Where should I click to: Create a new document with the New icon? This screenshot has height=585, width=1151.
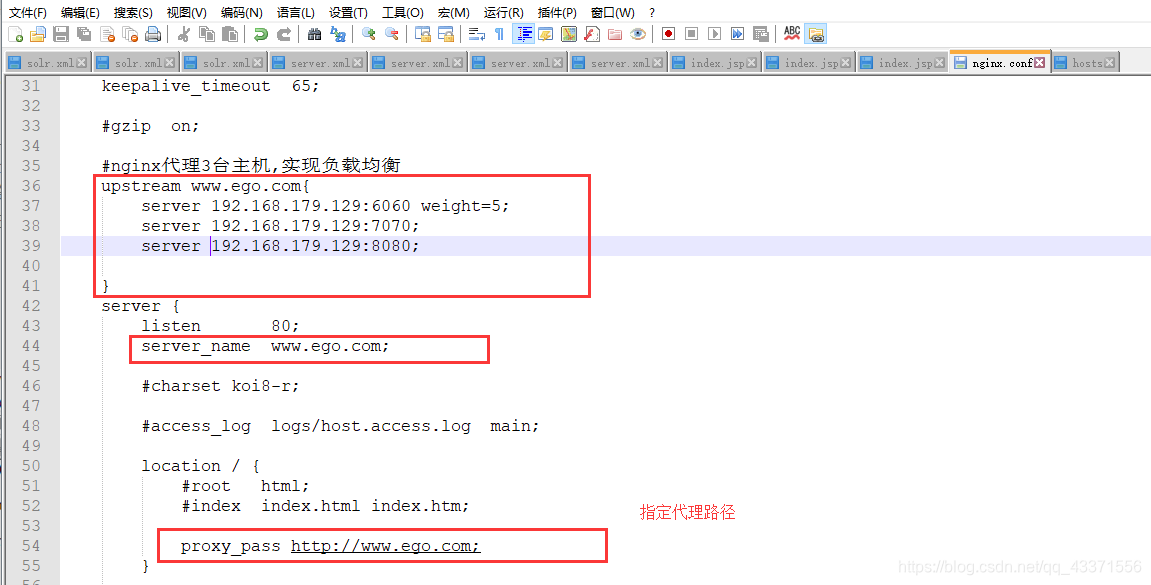(15, 34)
